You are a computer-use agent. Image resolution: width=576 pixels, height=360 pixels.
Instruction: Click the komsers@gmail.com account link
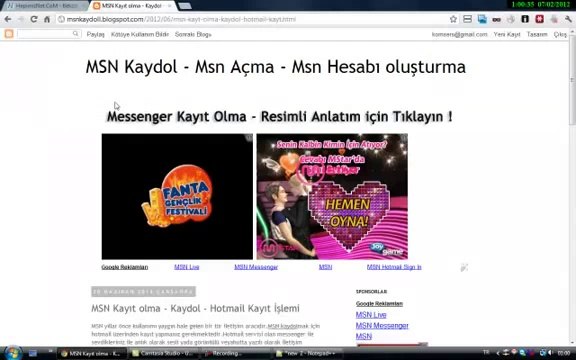[x=460, y=34]
